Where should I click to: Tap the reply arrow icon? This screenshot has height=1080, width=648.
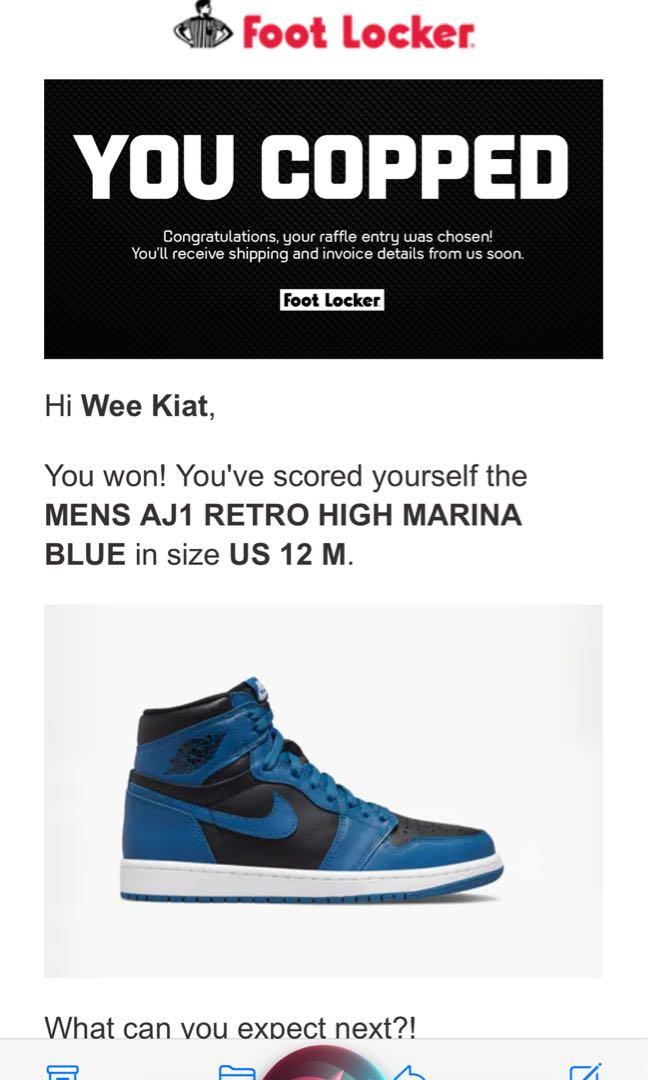click(411, 1072)
